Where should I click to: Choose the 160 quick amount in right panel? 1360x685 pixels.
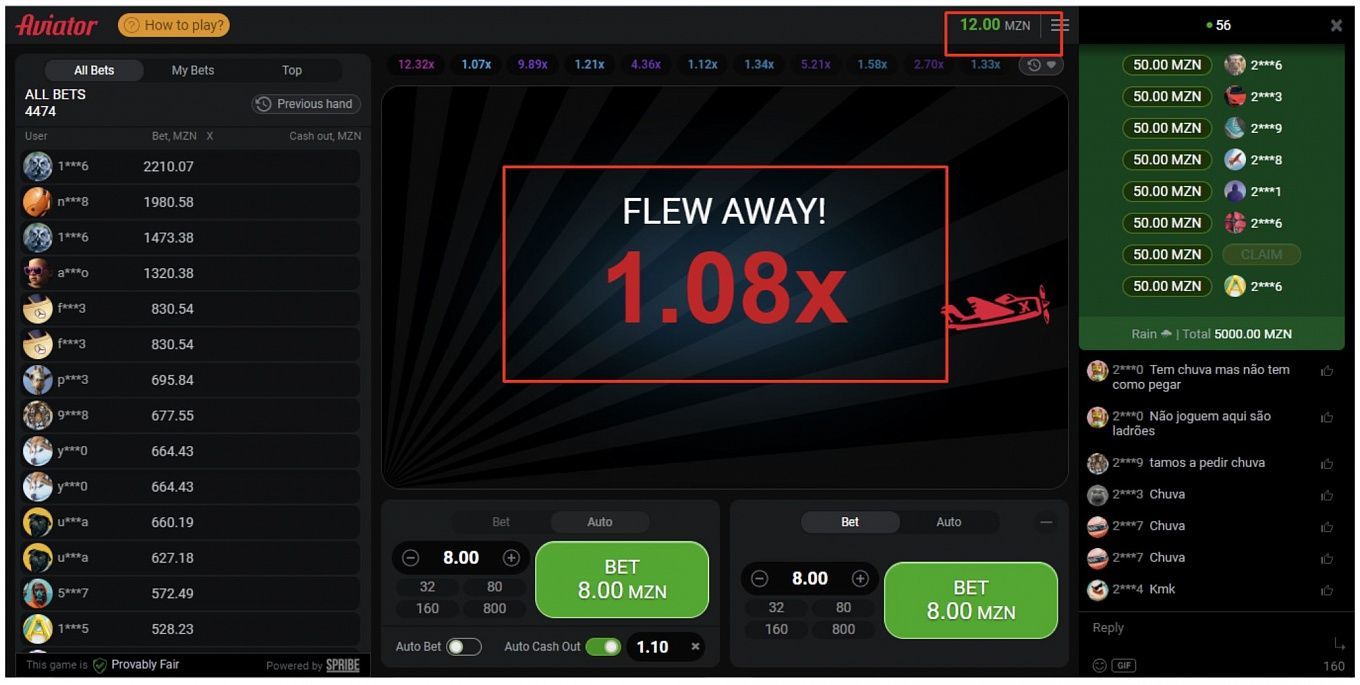click(x=776, y=629)
